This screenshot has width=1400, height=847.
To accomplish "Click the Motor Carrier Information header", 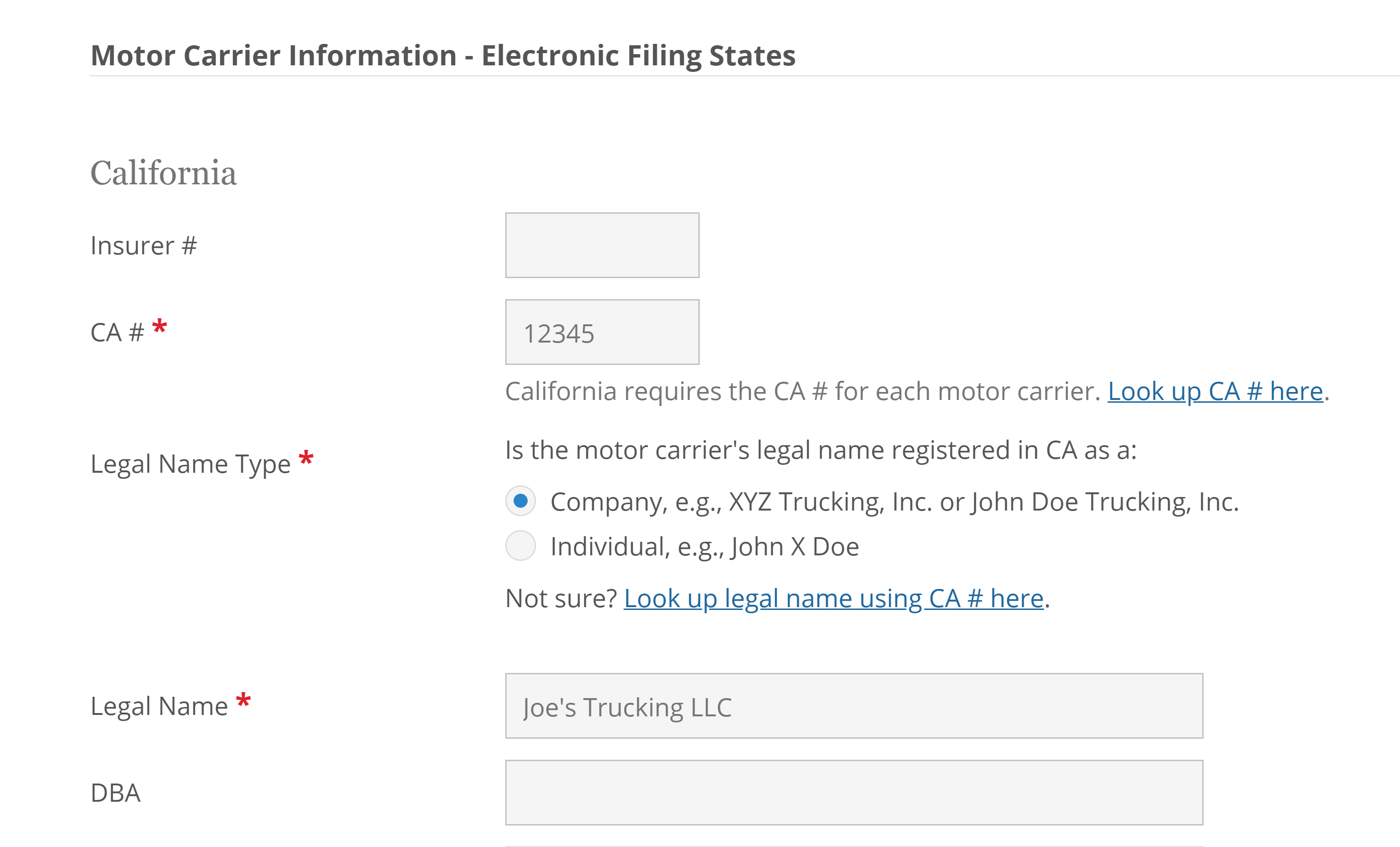I will click(x=443, y=55).
